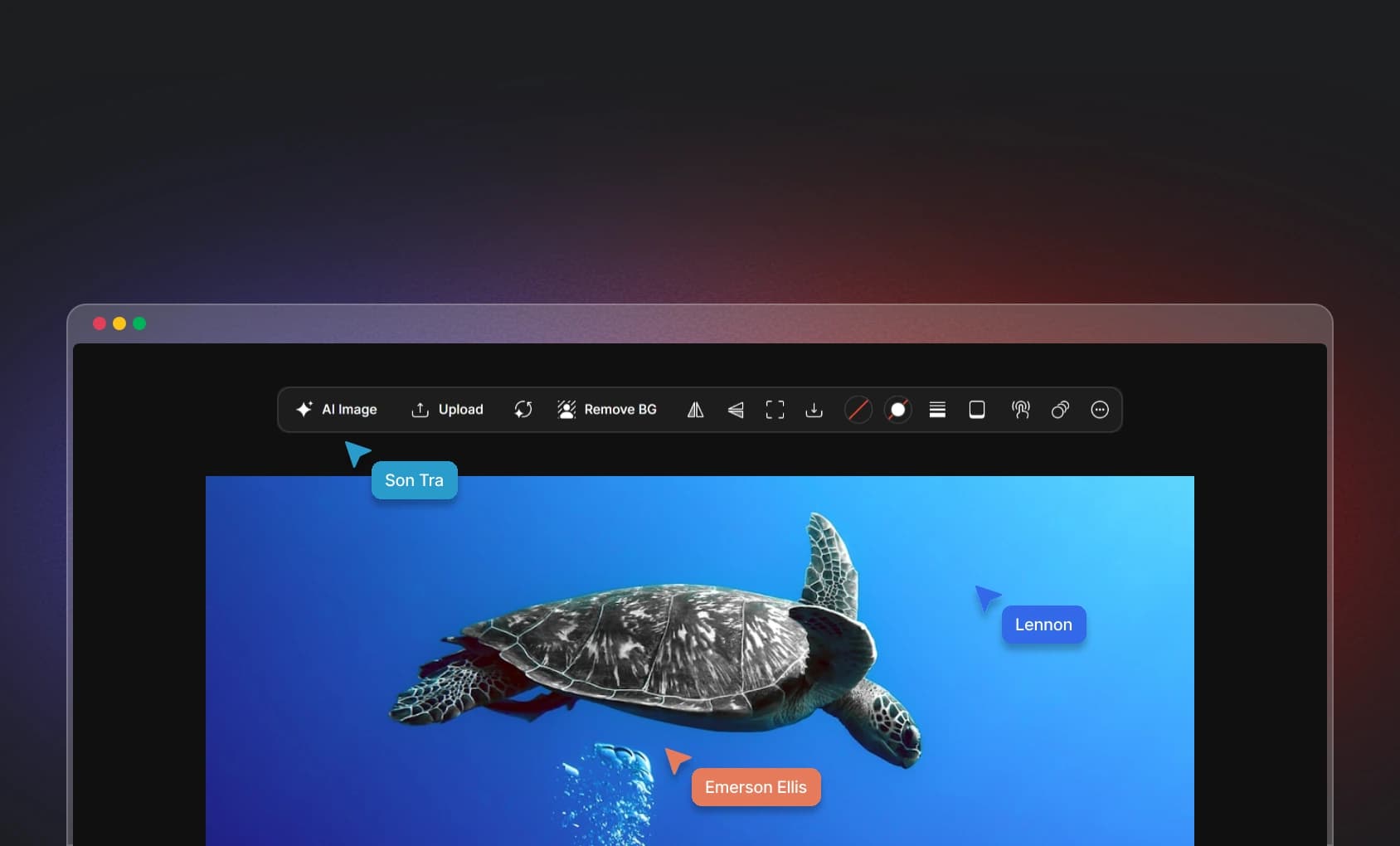Viewport: 1400px width, 846px height.
Task: Minimize the window with the yellow button
Action: (119, 323)
